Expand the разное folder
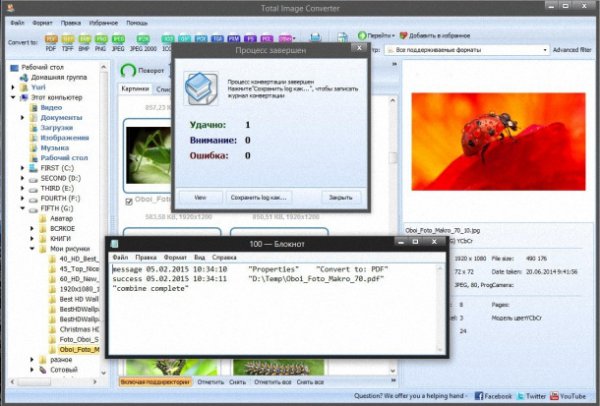This screenshot has width=600, height=406. click(x=32, y=360)
